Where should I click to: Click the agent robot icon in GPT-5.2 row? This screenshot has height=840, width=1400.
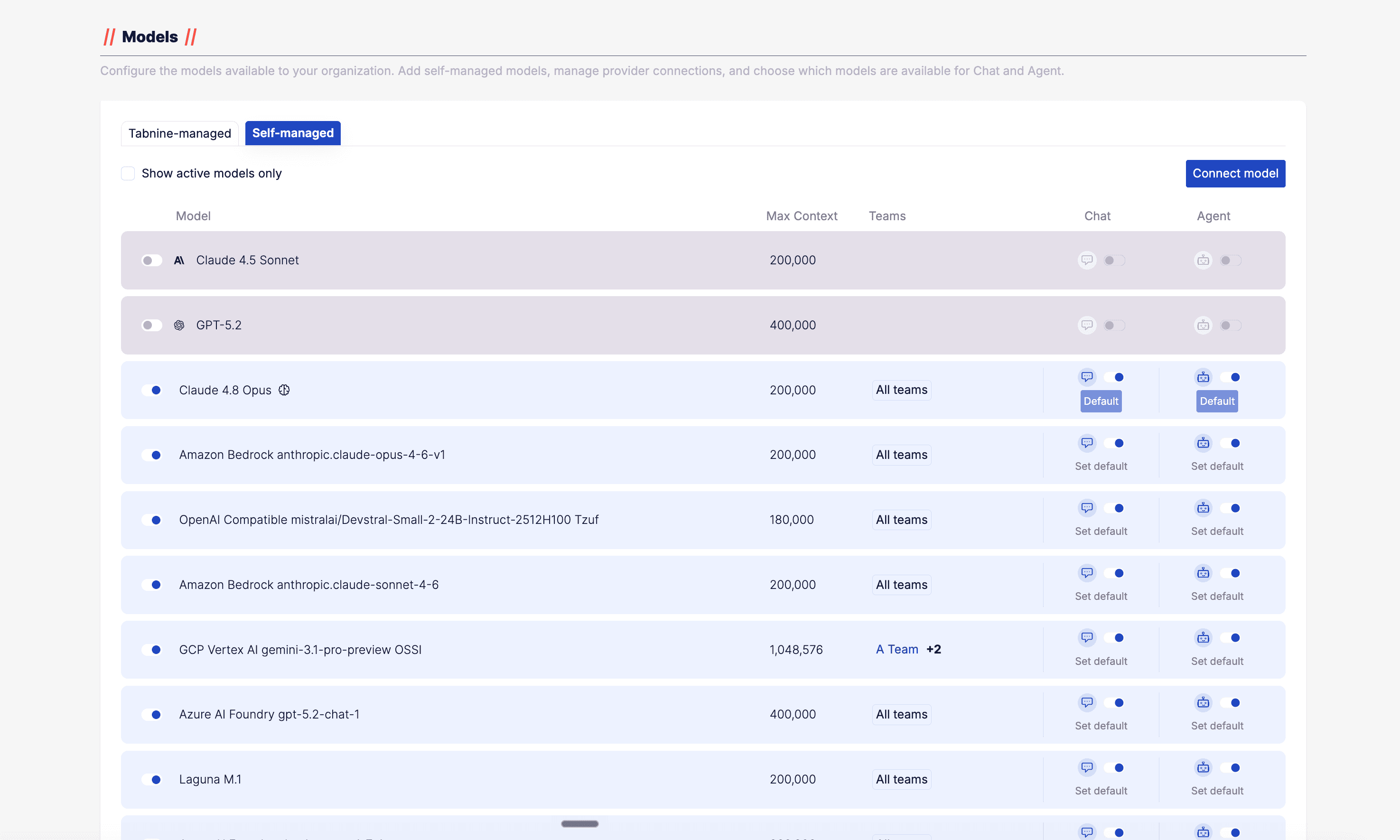point(1203,325)
